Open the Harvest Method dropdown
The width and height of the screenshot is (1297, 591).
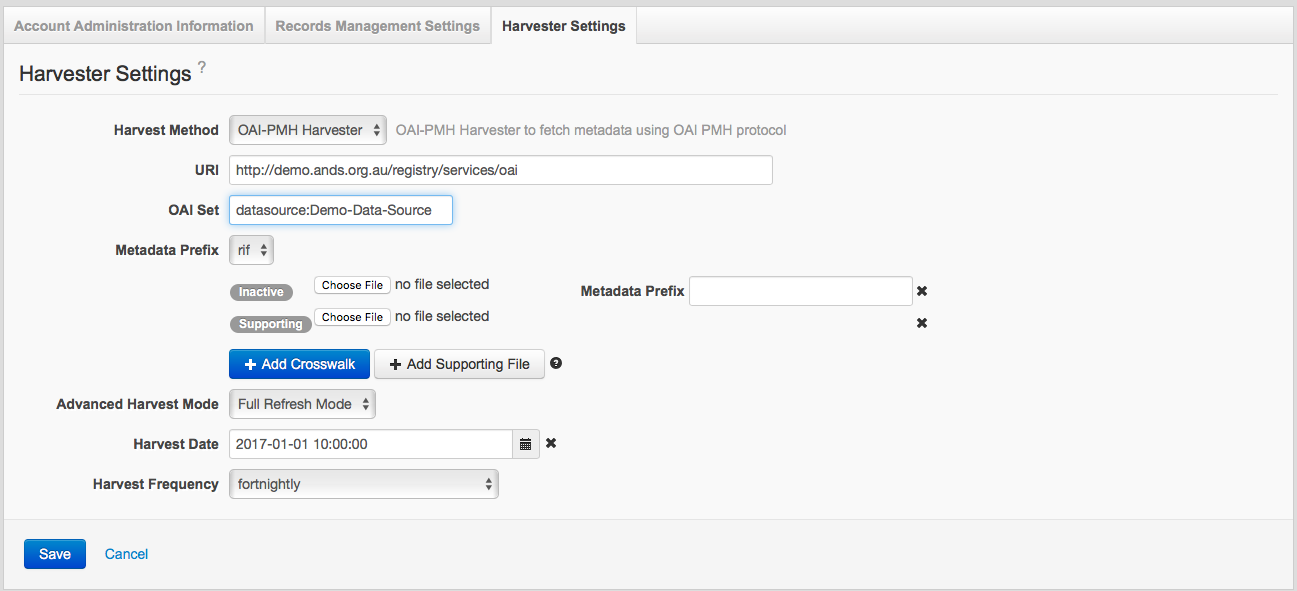pos(307,130)
